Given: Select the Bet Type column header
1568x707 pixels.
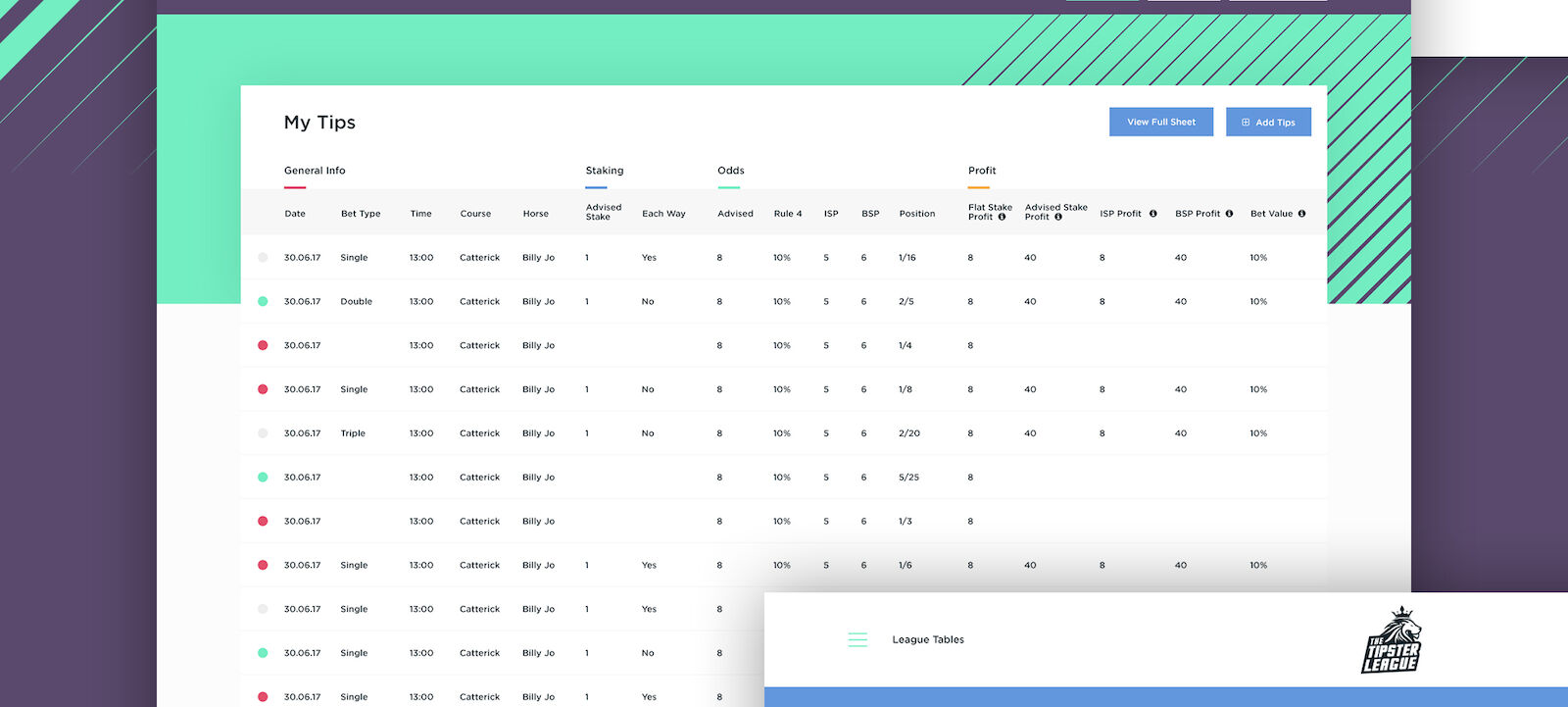Looking at the screenshot, I should [x=361, y=214].
